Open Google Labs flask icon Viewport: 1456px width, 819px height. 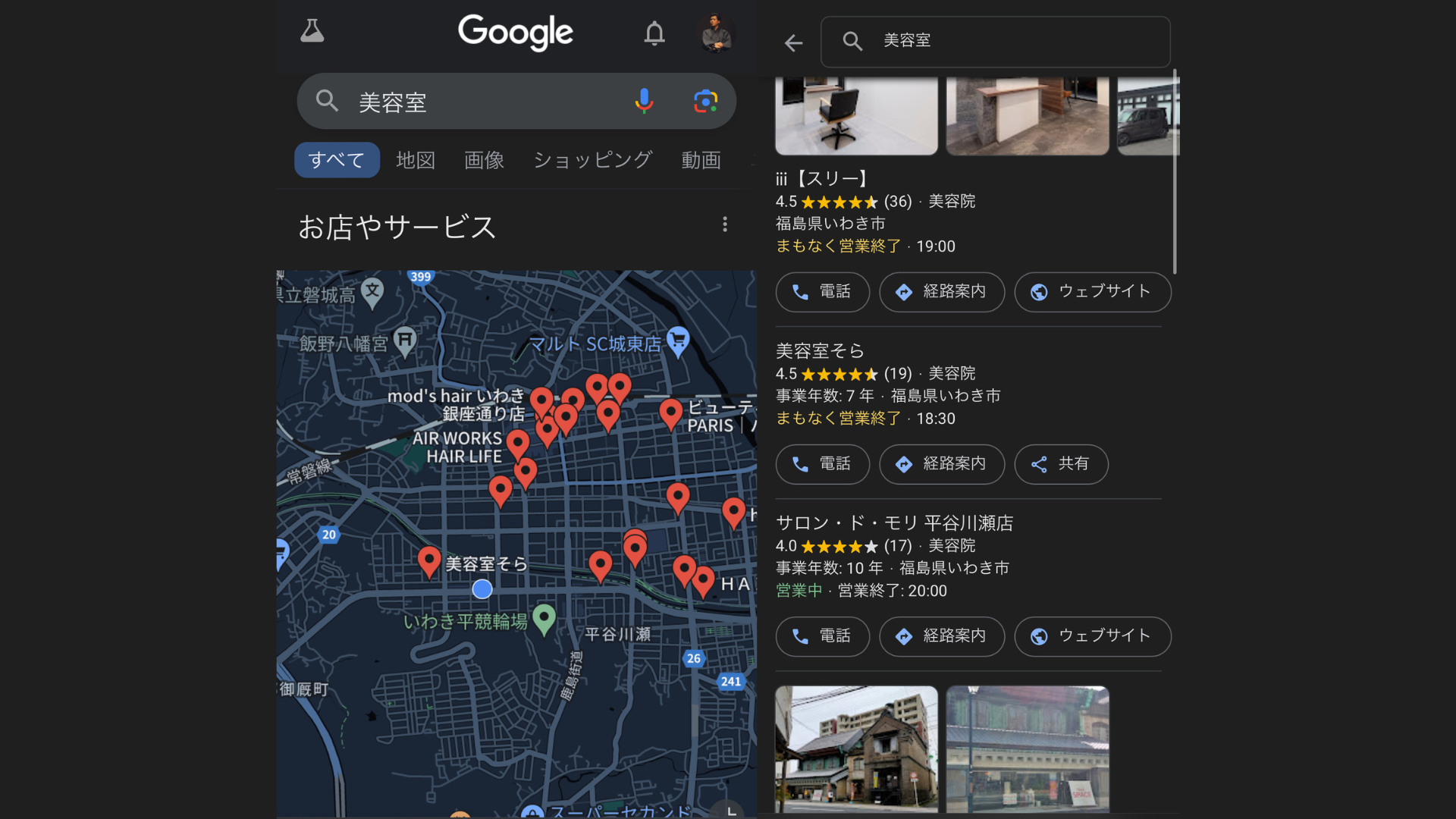(312, 31)
